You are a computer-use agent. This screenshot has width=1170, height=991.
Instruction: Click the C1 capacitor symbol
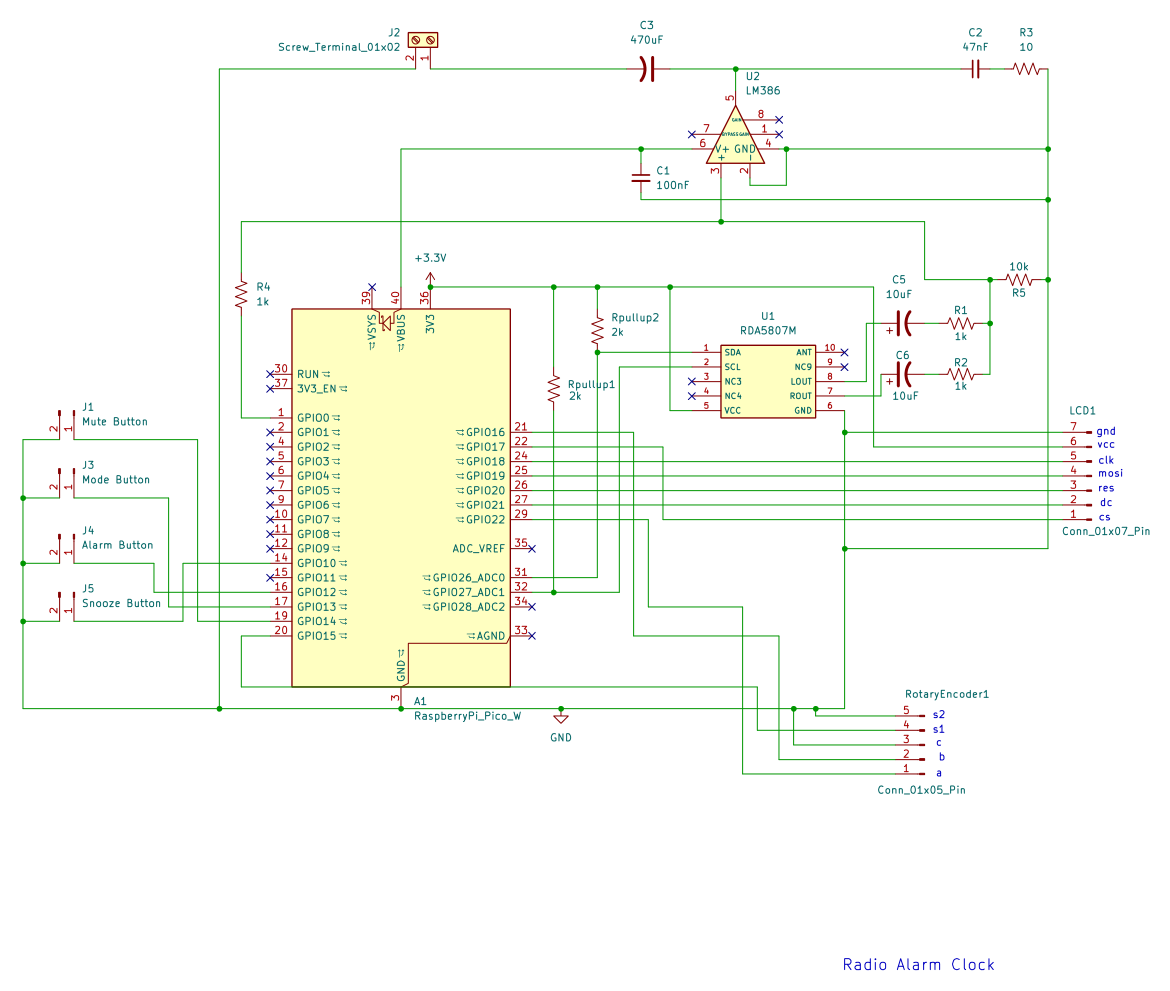click(641, 178)
